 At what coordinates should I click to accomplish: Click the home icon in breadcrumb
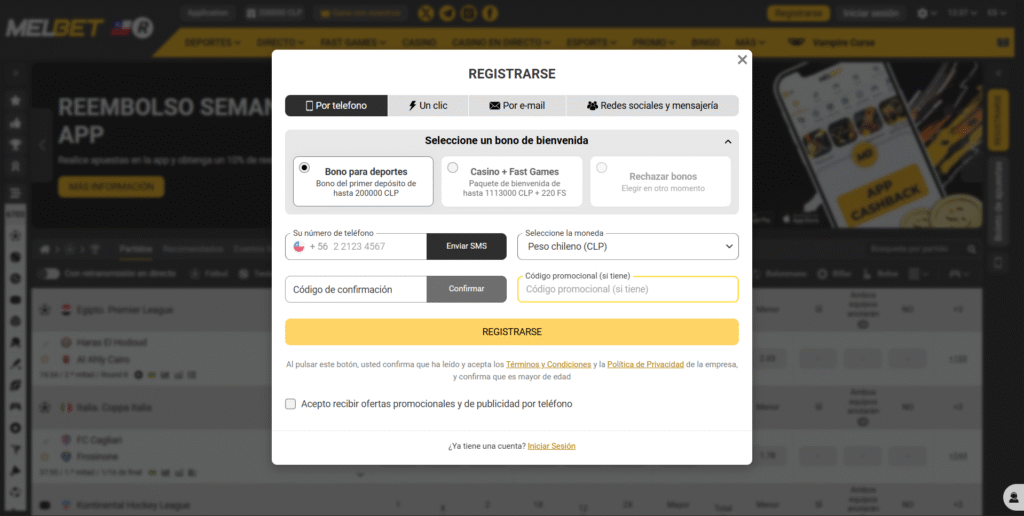coord(45,249)
